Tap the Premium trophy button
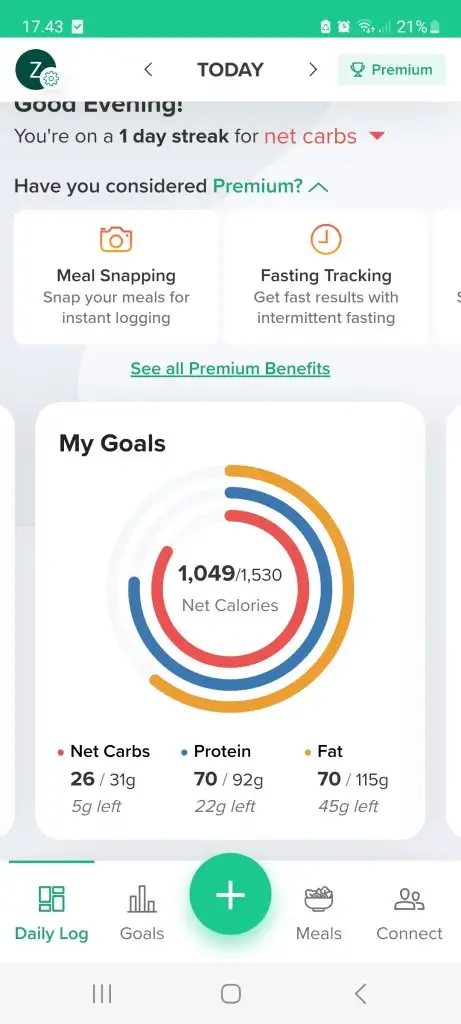Viewport: 461px width, 1024px height. 391,70
